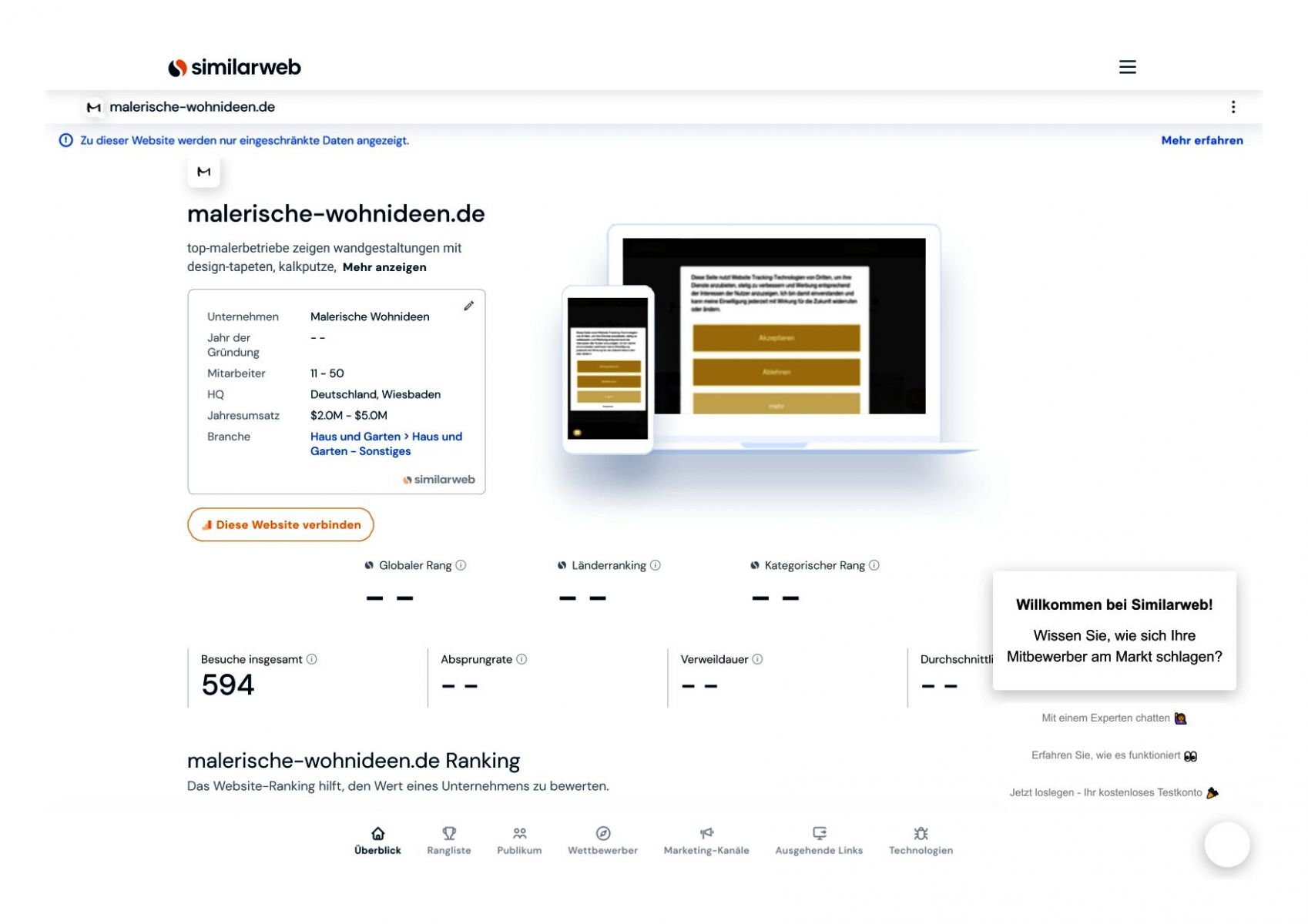
Task: Open the Rangliste tab
Action: pyautogui.click(x=449, y=841)
